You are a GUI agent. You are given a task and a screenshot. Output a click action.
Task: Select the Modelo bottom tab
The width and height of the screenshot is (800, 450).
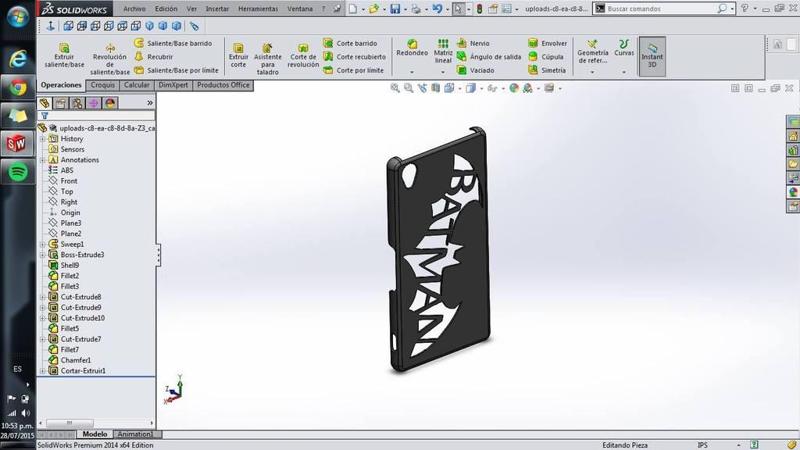pyautogui.click(x=95, y=434)
